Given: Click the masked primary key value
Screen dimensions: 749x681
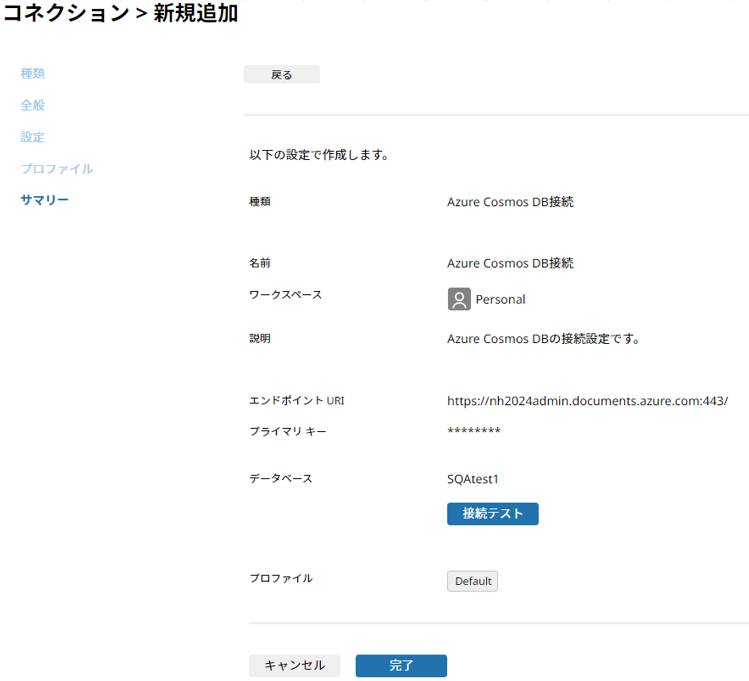Looking at the screenshot, I should pos(474,431).
